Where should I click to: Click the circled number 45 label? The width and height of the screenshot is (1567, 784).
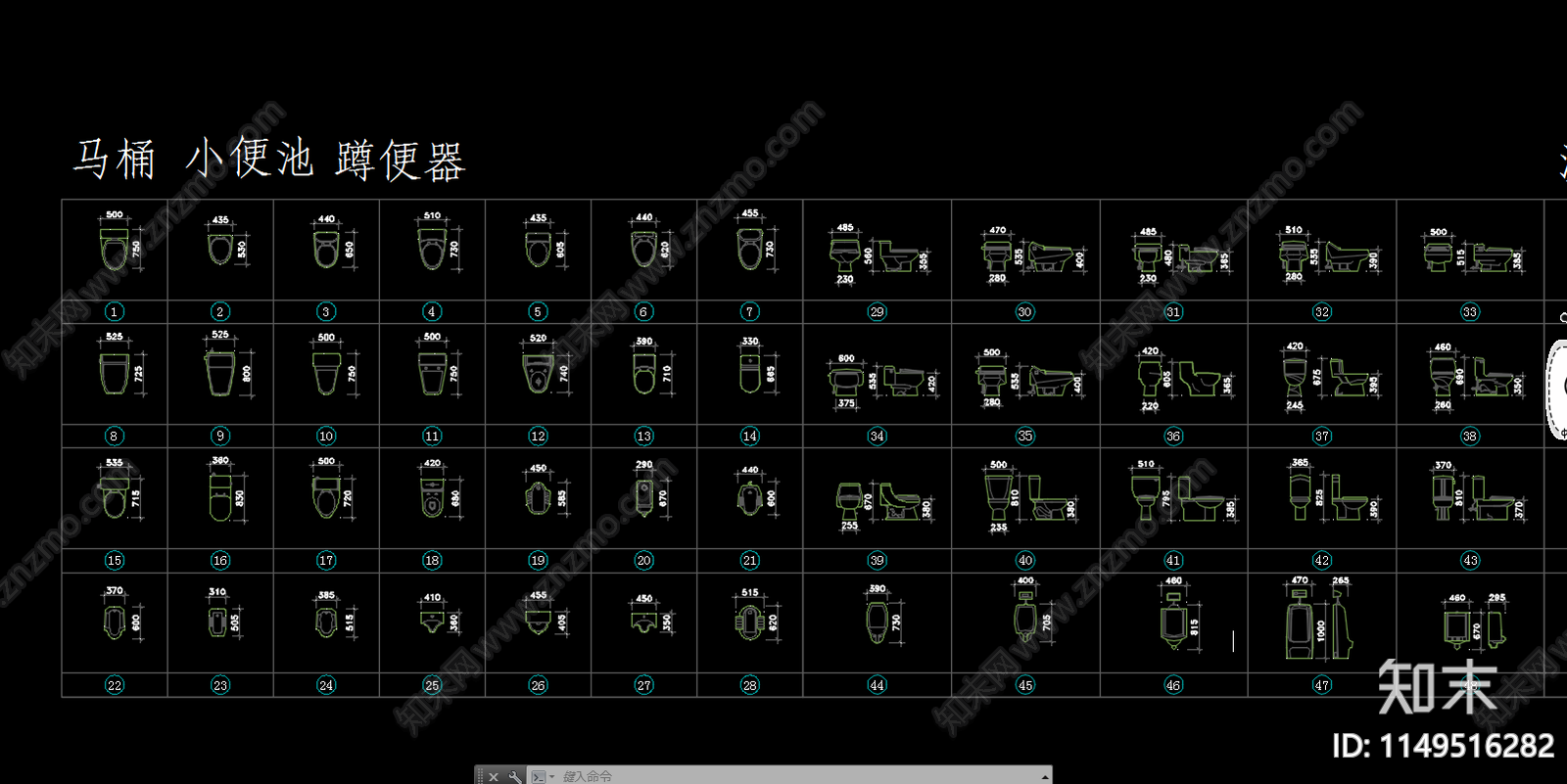(x=1025, y=685)
